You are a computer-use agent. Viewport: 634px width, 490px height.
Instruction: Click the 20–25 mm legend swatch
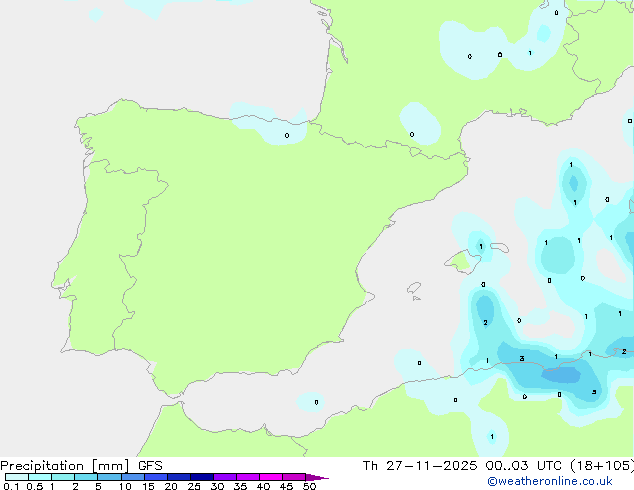(x=178, y=477)
